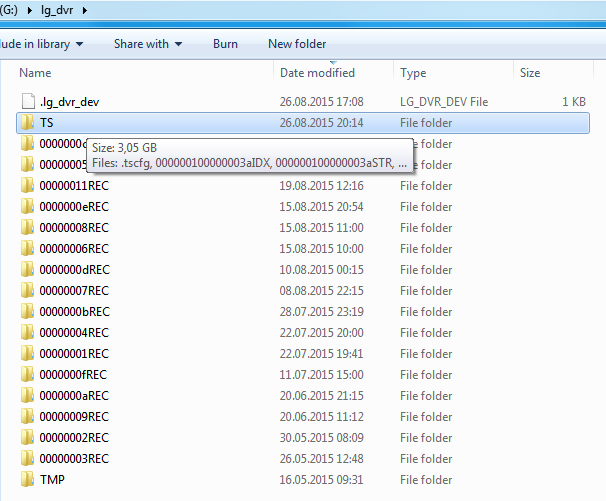This screenshot has width=606, height=501.
Task: Click the New folder button
Action: point(297,44)
